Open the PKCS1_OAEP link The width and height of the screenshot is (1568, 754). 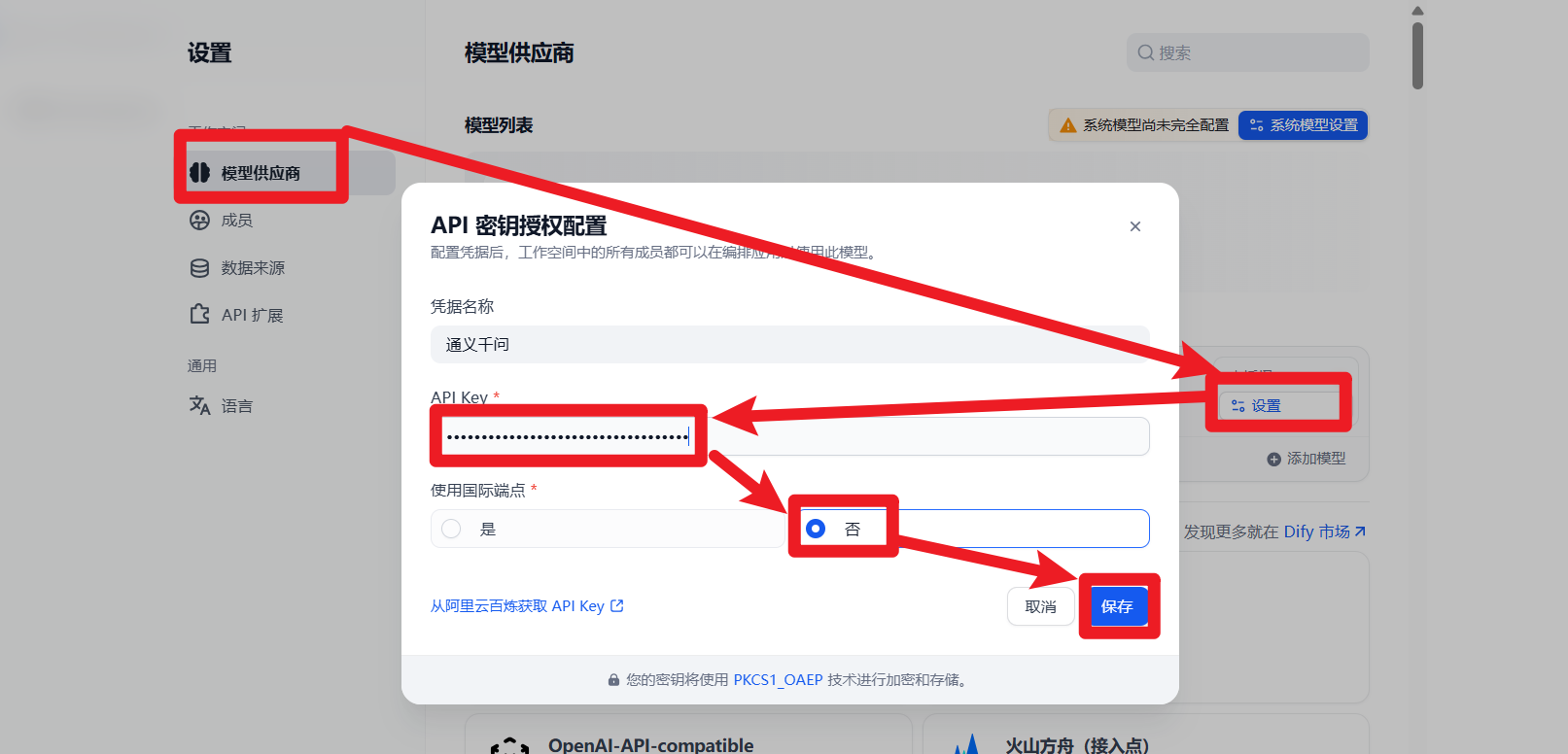tap(778, 680)
